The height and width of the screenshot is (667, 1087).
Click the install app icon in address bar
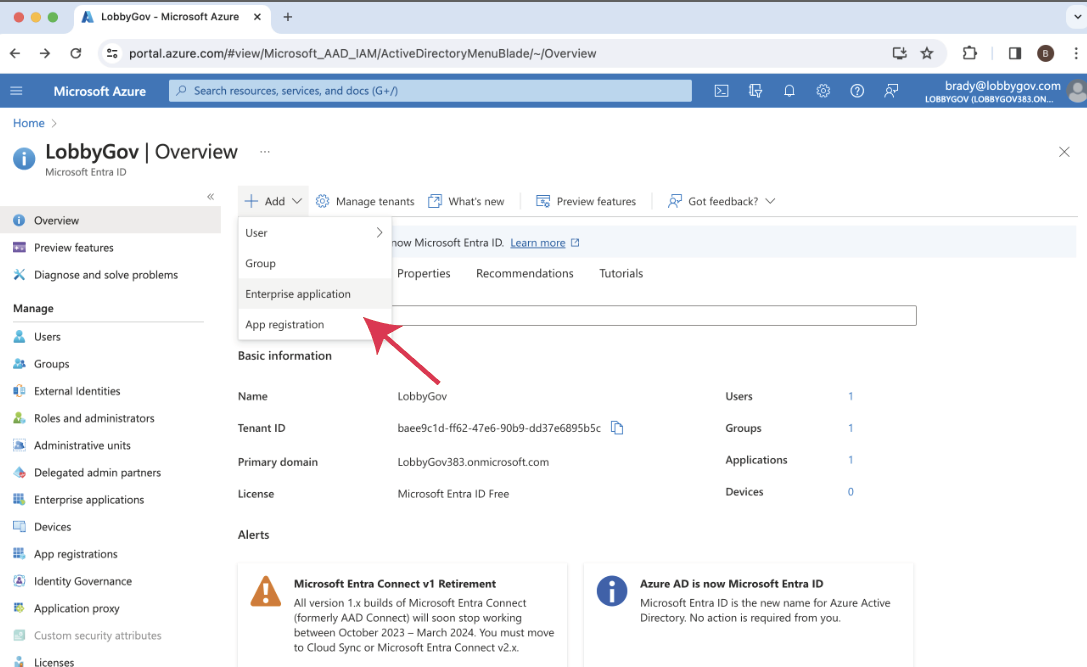899,53
